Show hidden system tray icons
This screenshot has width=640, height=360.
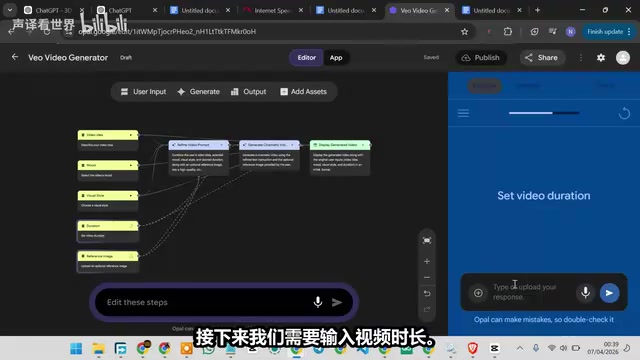click(520, 348)
